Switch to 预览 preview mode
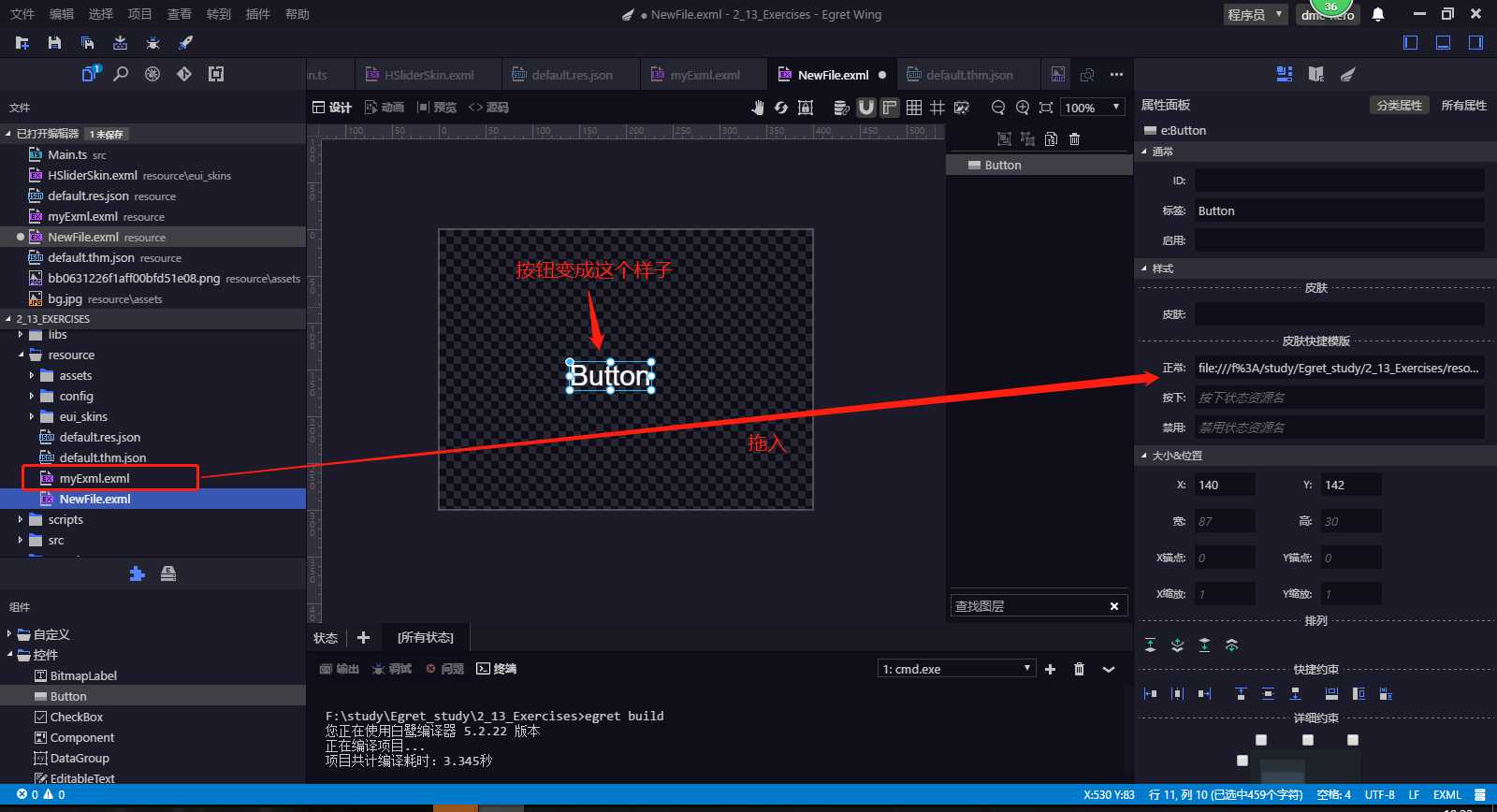 pos(437,108)
